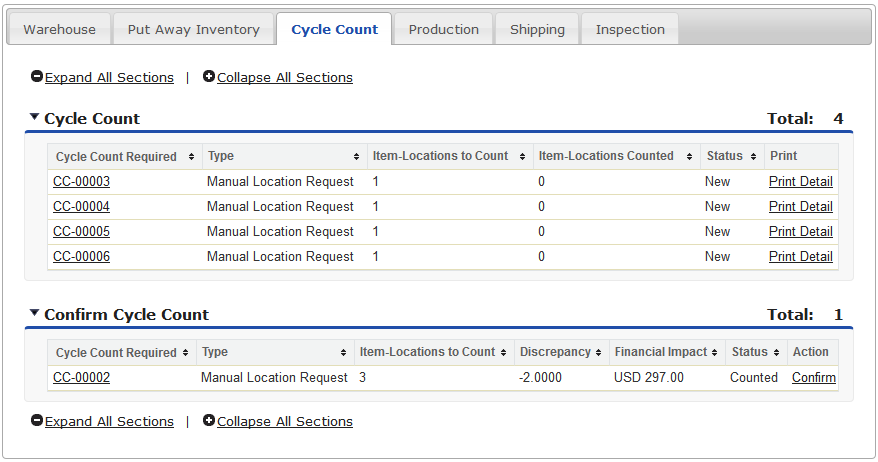
Task: Sort by Financial Impact column
Action: pos(660,353)
